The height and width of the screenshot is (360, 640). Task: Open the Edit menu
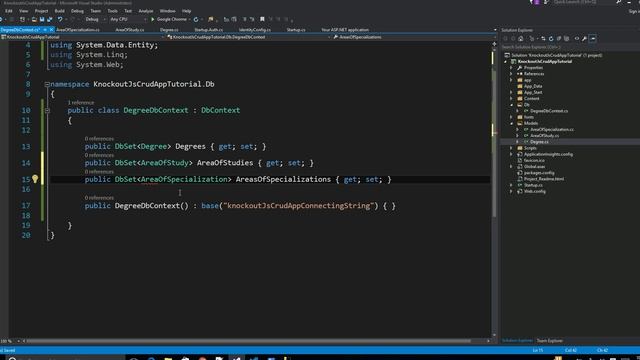[9, 11]
